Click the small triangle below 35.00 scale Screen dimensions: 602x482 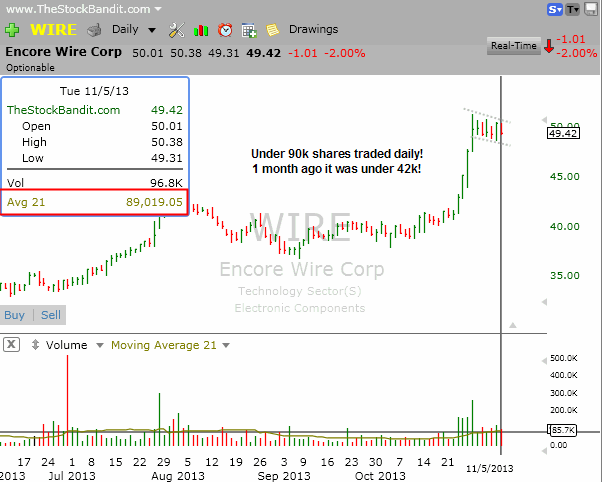(x=544, y=302)
